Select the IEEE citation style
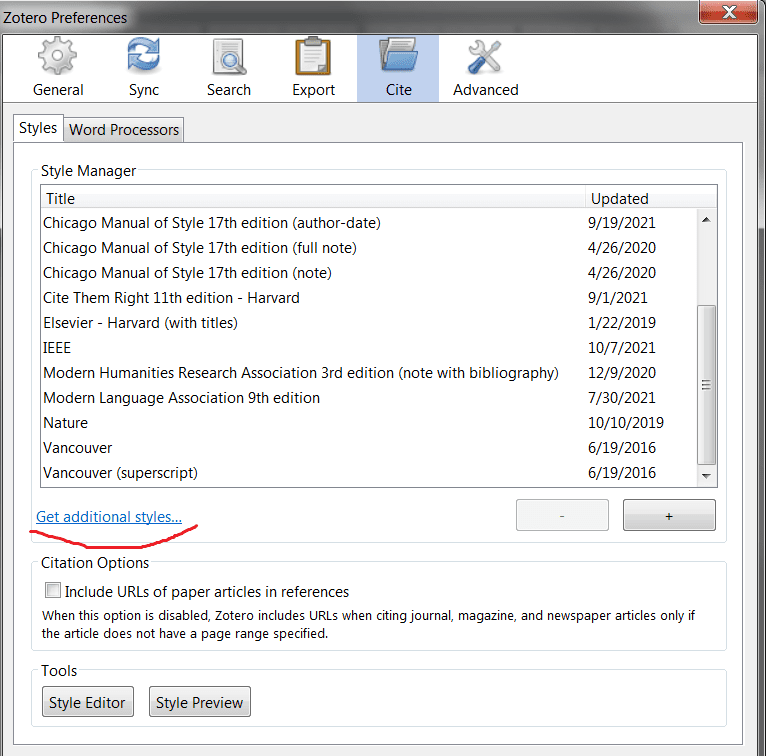Image resolution: width=766 pixels, height=756 pixels. pos(57,348)
